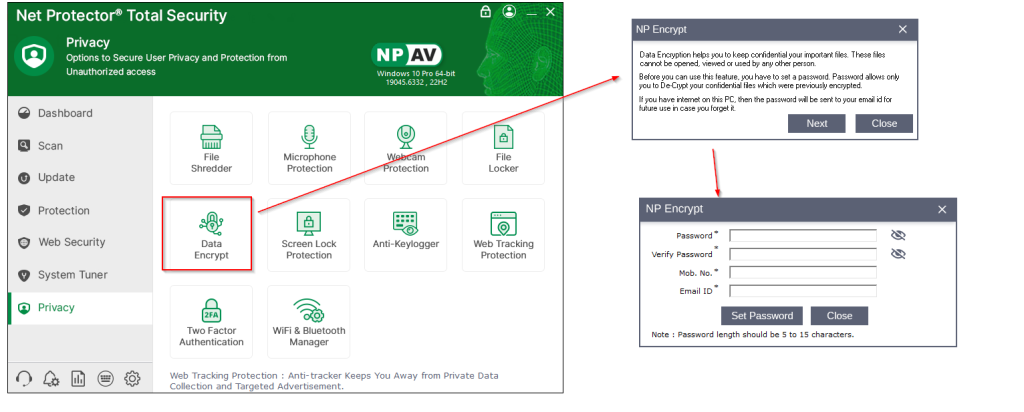This screenshot has width=1024, height=412.
Task: Open WiFi & Bluetooth Manager
Action: coord(309,321)
